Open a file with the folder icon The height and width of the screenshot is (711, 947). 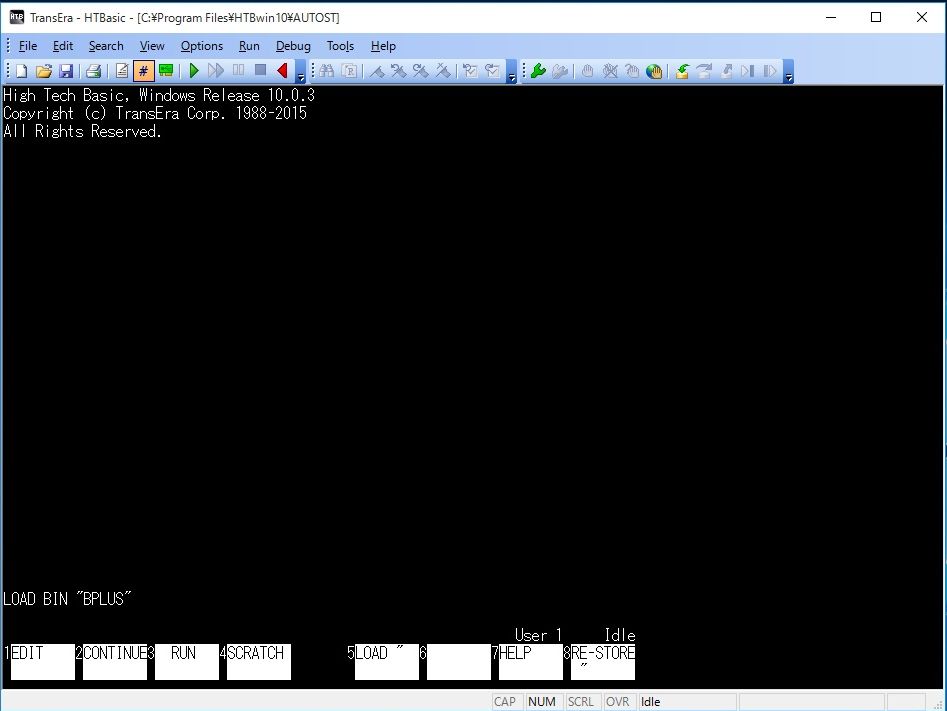pyautogui.click(x=43, y=71)
